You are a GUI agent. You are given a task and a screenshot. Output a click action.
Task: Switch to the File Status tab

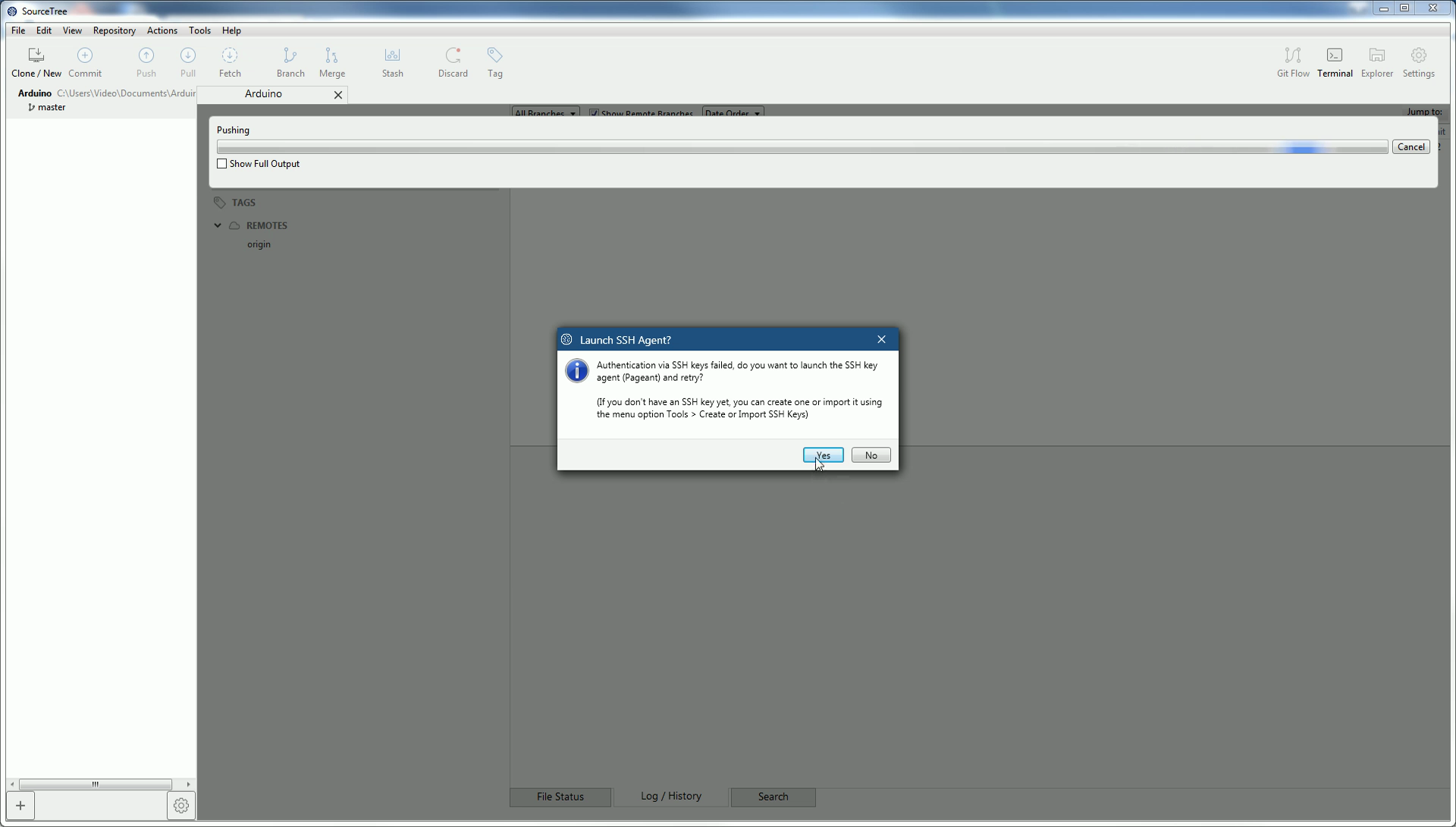pos(560,797)
